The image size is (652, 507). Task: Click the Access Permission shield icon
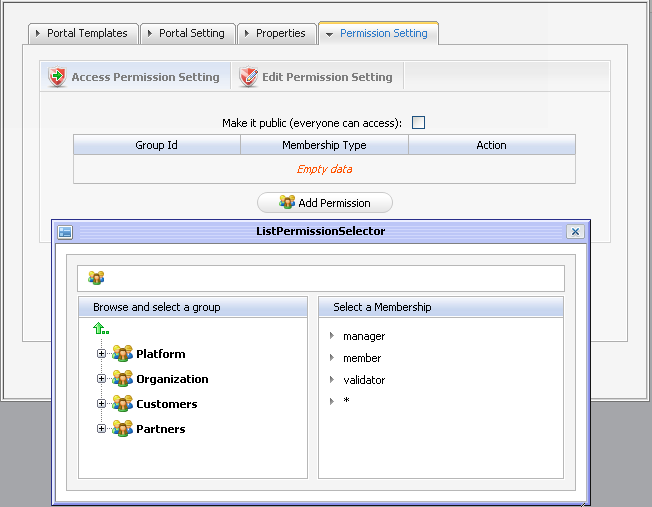58,77
